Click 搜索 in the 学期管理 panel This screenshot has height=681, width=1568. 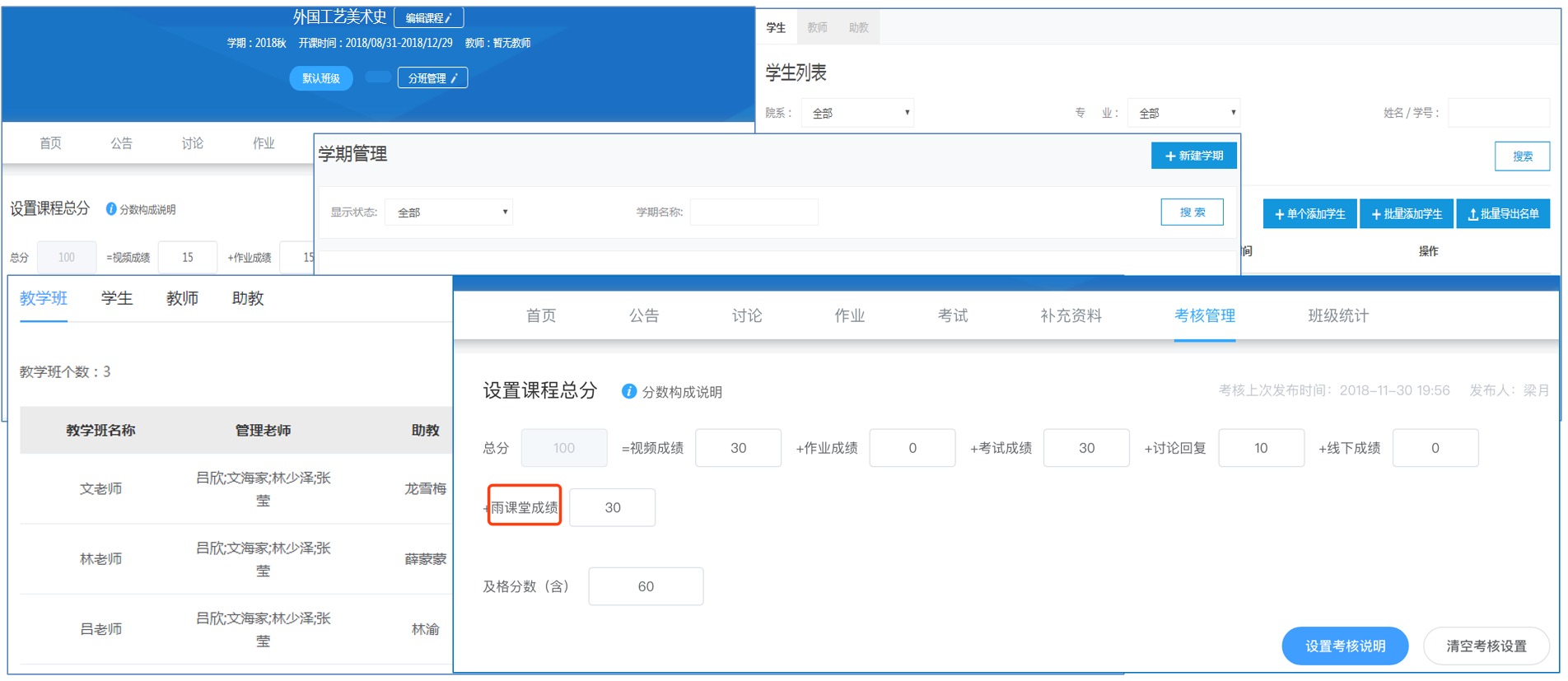coord(1192,212)
